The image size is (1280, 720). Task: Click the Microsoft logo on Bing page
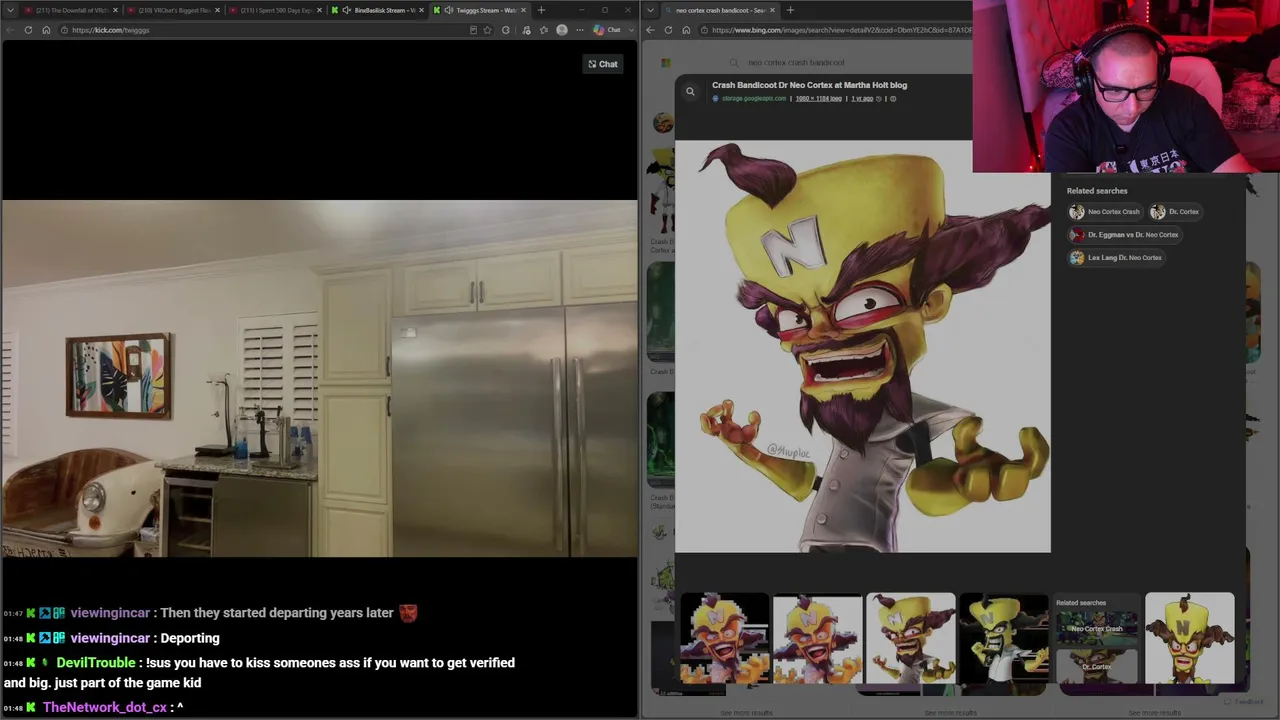click(x=665, y=63)
